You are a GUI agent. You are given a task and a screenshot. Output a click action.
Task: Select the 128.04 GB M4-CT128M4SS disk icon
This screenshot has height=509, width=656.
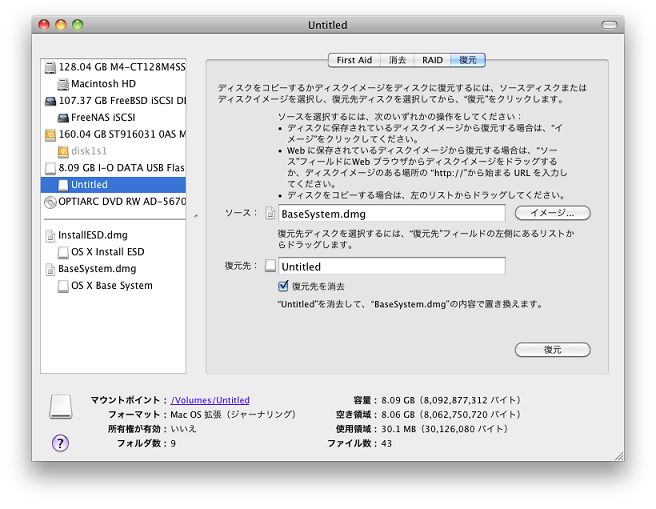(50, 67)
